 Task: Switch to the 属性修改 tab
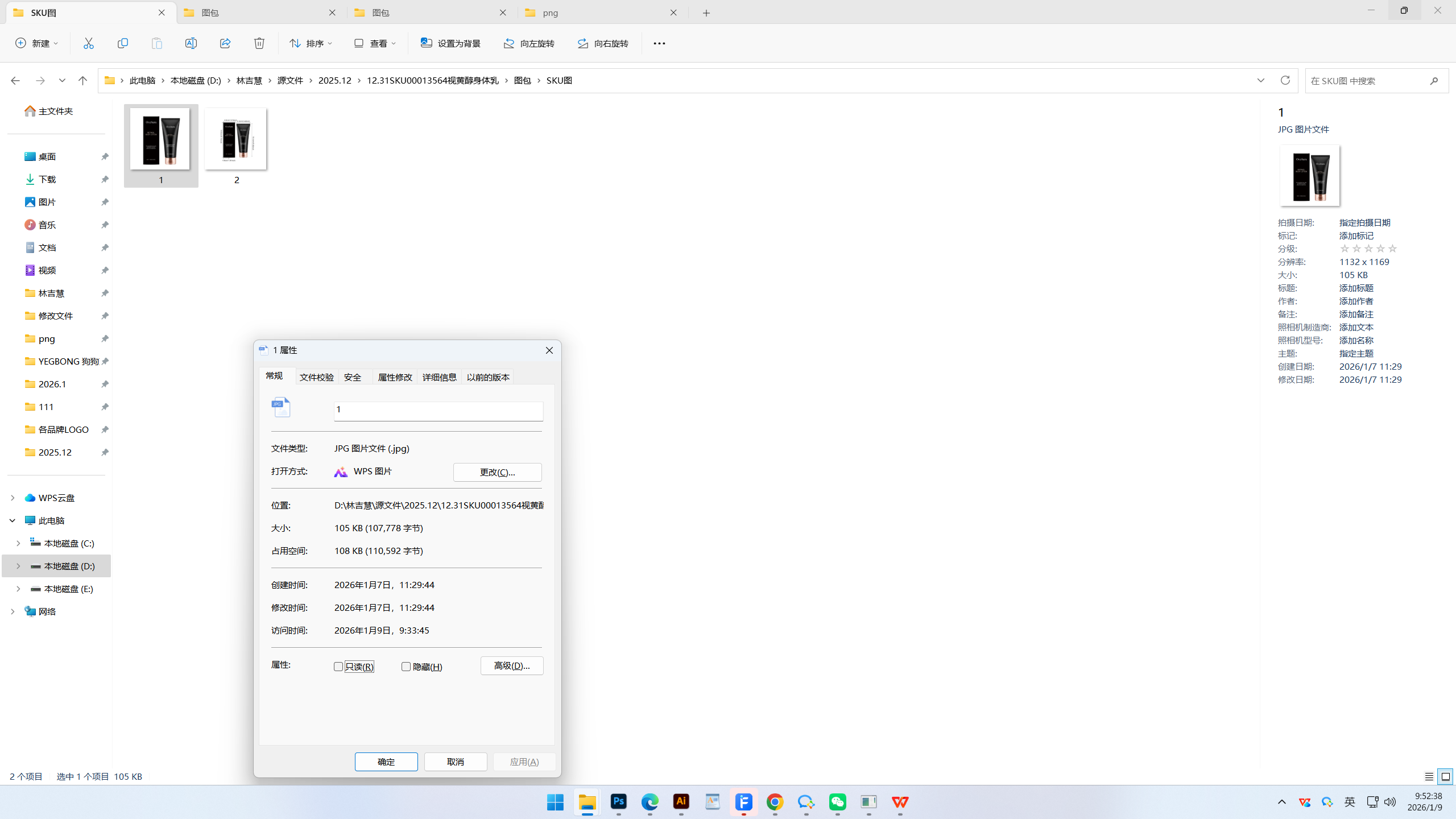pos(395,377)
